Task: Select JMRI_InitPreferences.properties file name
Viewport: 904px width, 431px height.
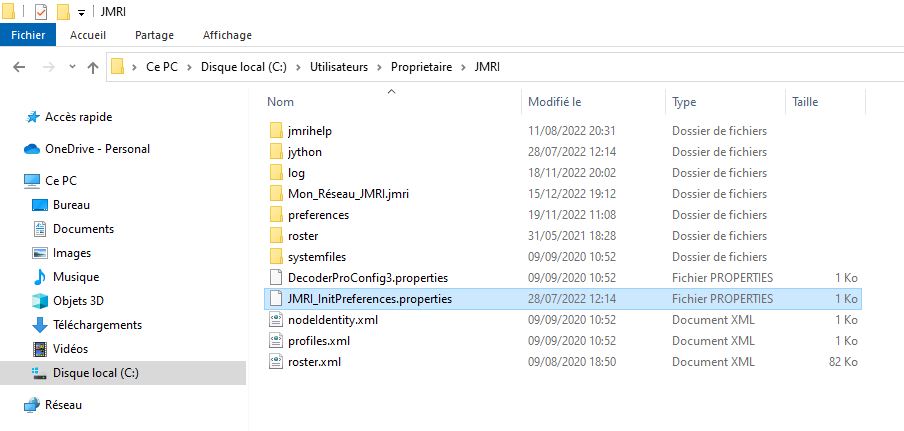Action: tap(370, 298)
